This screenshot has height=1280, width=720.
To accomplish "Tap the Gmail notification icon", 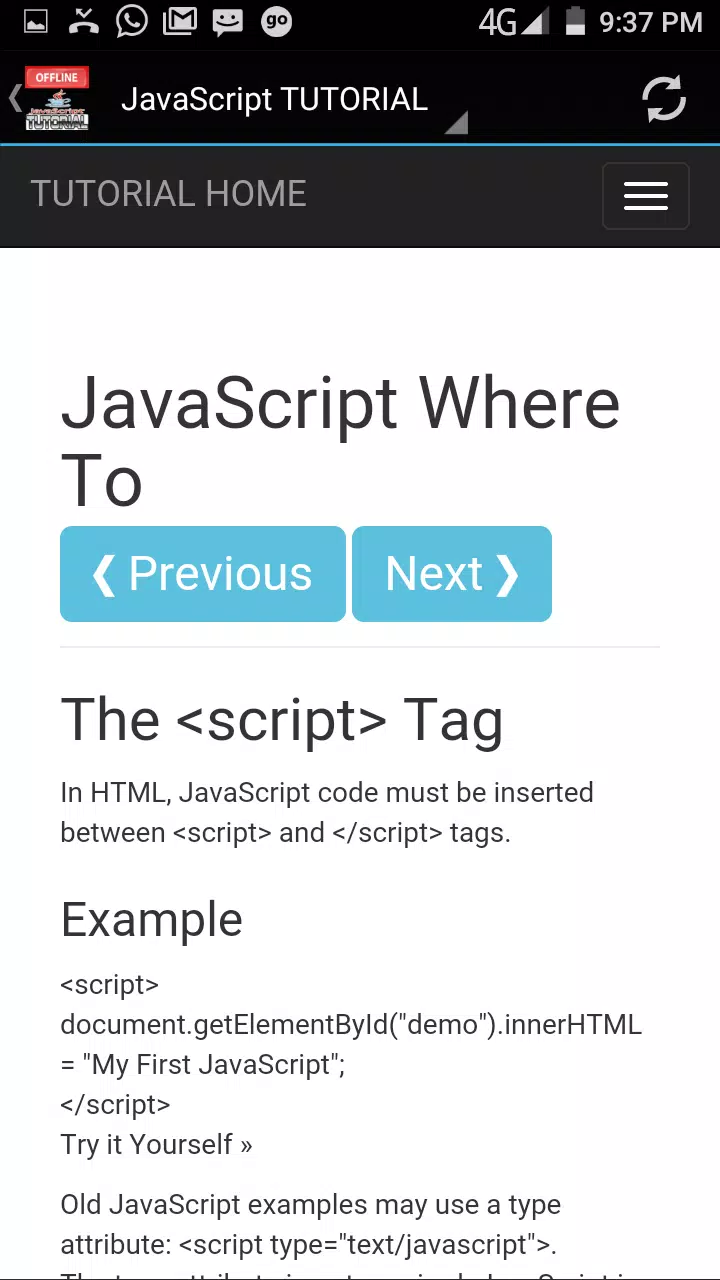I will click(x=180, y=21).
